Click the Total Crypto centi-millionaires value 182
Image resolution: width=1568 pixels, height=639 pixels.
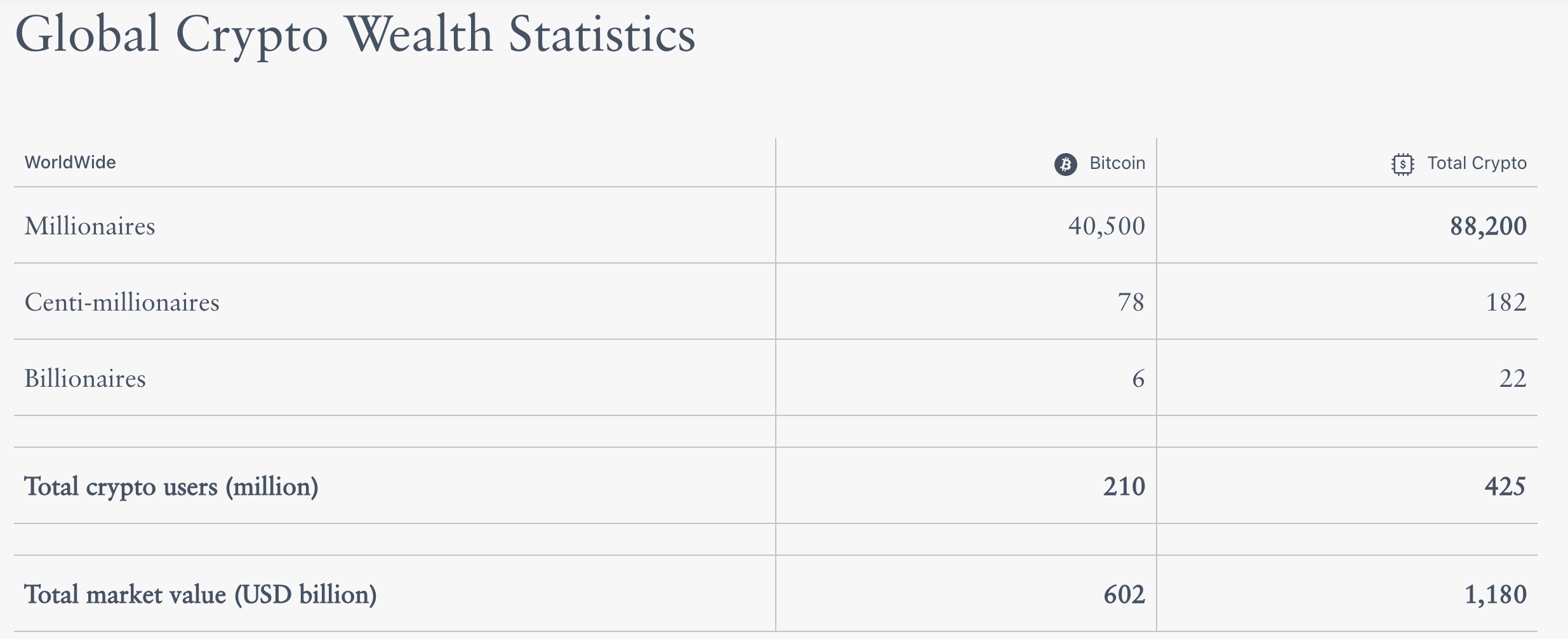tap(1506, 302)
